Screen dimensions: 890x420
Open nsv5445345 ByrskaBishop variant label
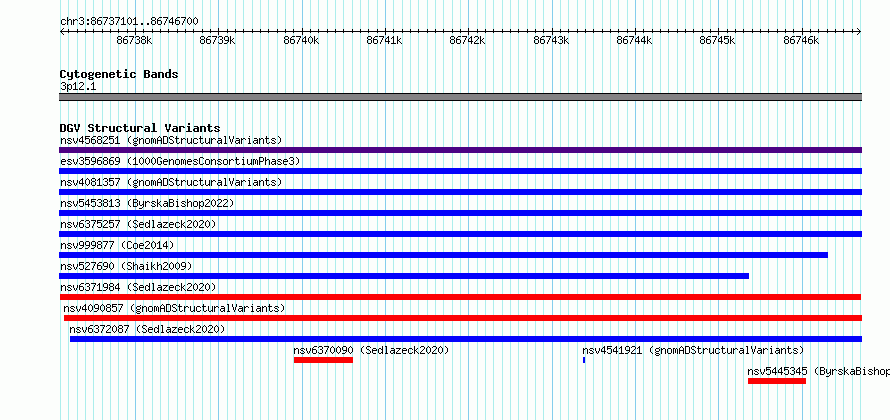click(x=818, y=371)
